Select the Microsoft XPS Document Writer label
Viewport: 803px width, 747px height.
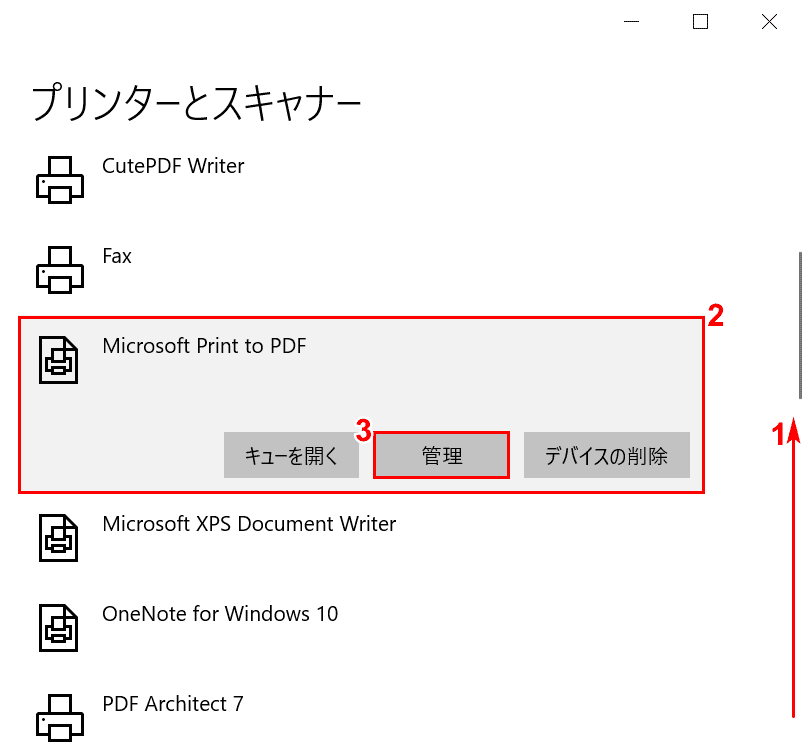click(x=249, y=524)
